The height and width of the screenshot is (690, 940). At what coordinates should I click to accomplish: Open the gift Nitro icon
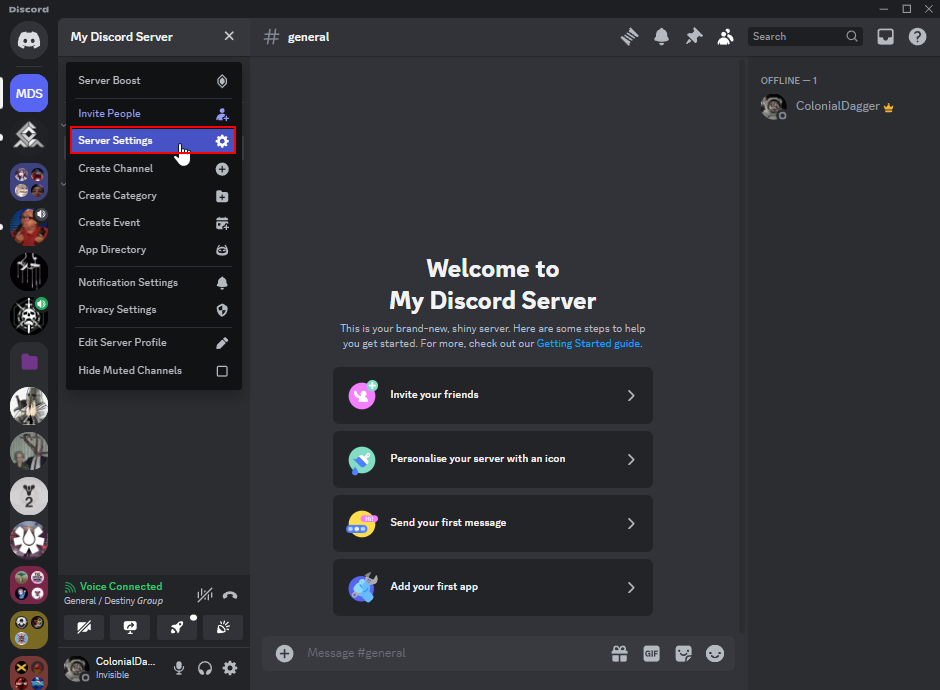pos(619,653)
